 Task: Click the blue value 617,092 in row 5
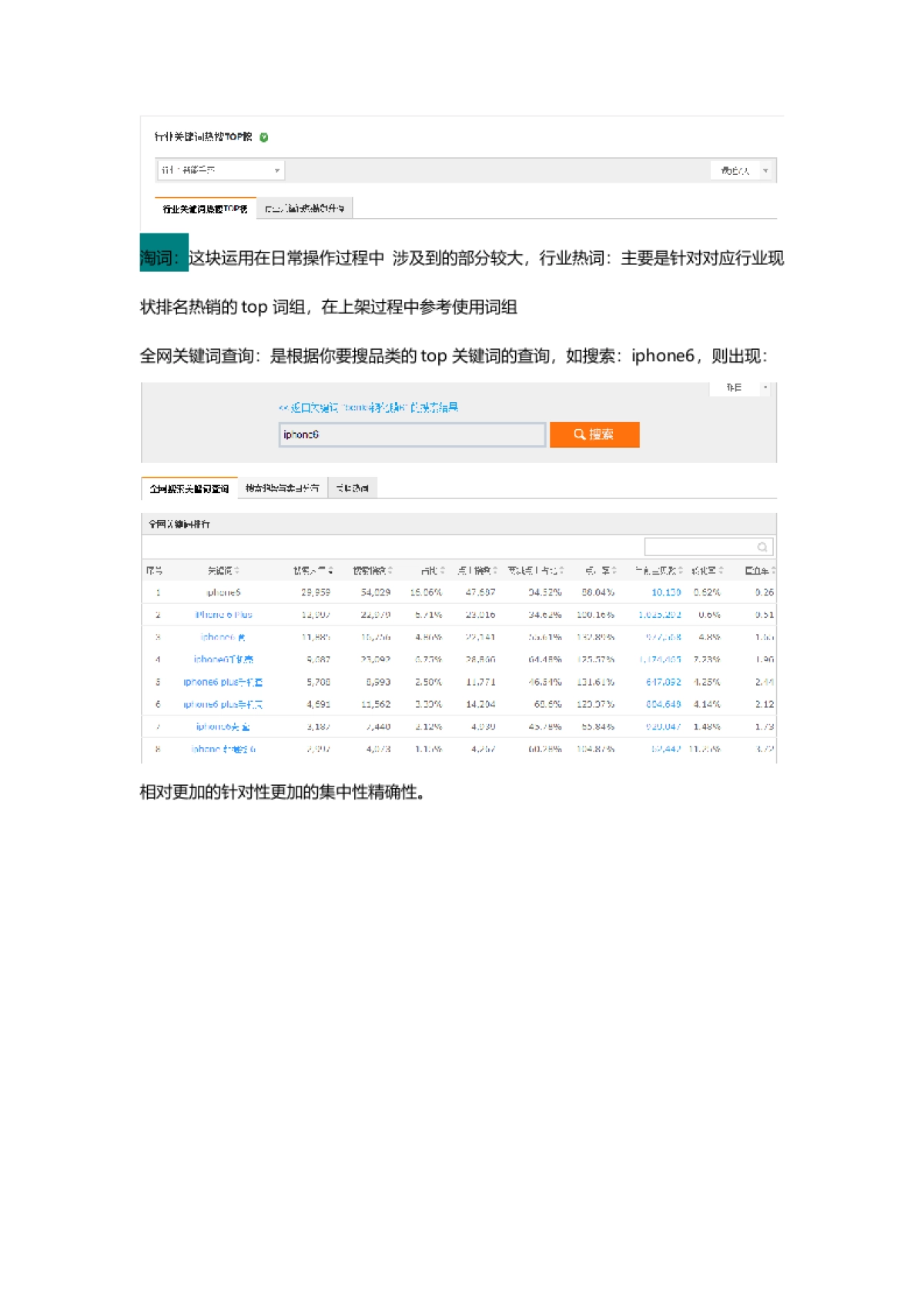[x=664, y=683]
